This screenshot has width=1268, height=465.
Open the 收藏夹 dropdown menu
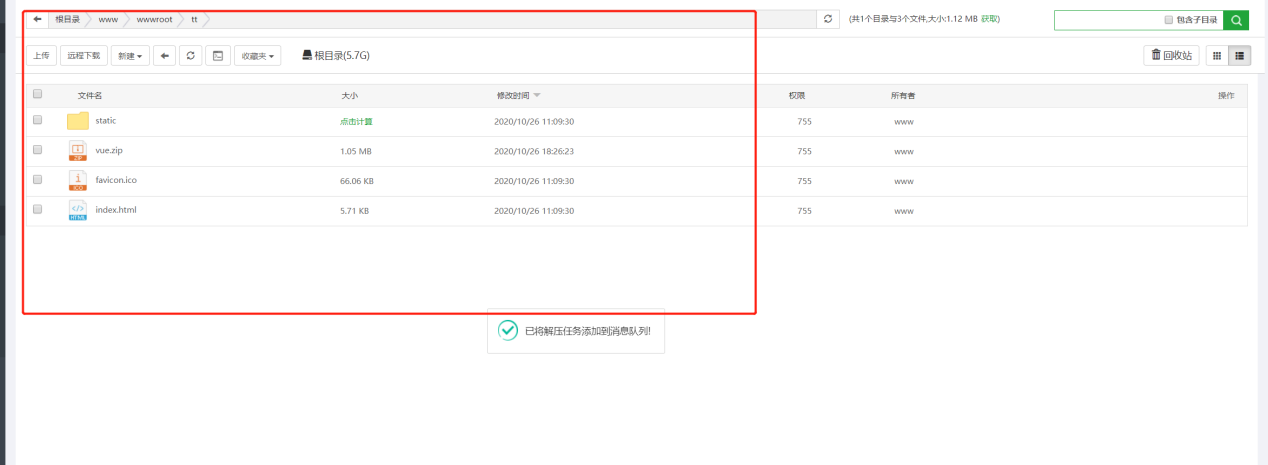tap(257, 56)
